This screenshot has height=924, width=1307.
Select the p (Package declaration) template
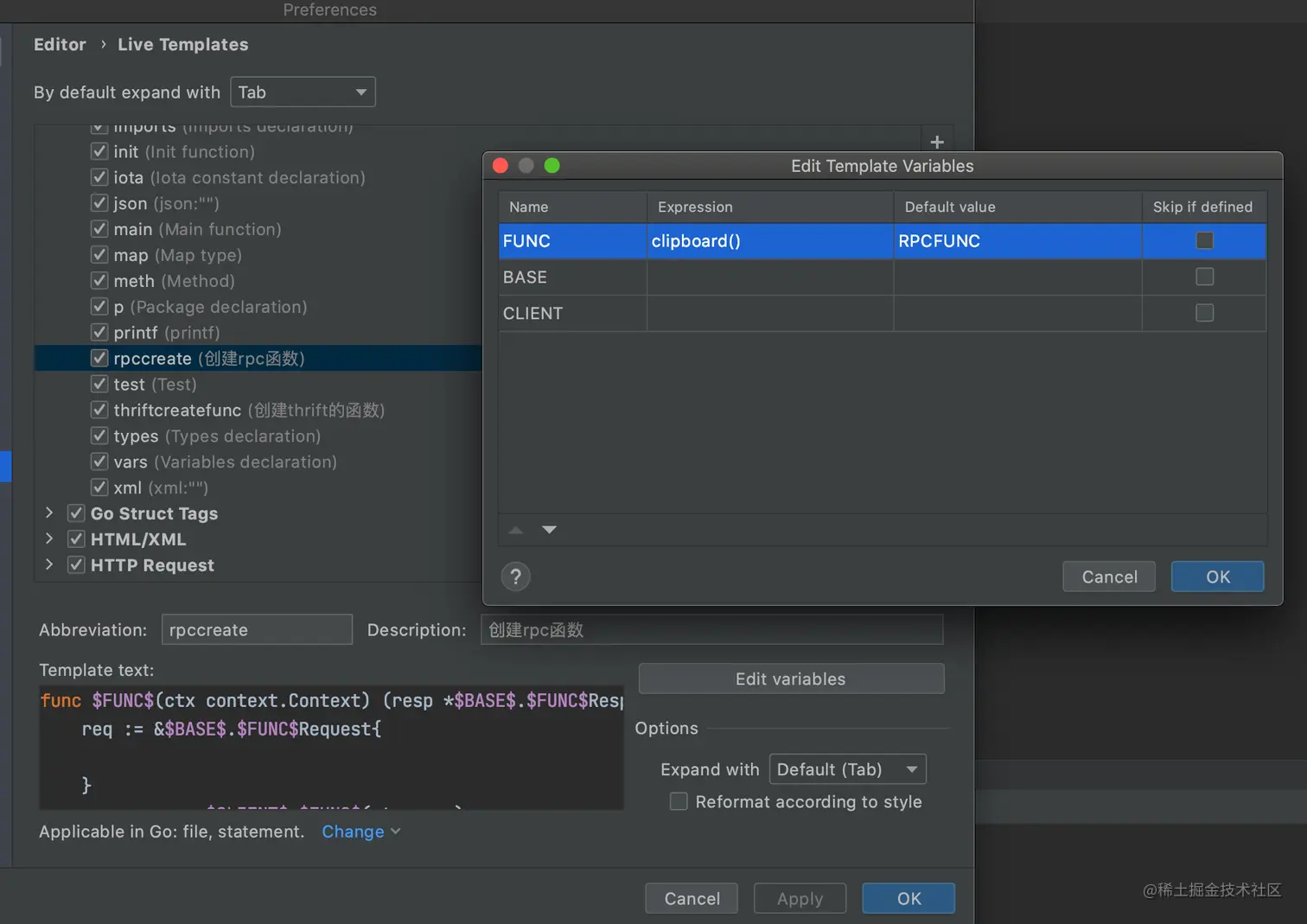pos(210,307)
